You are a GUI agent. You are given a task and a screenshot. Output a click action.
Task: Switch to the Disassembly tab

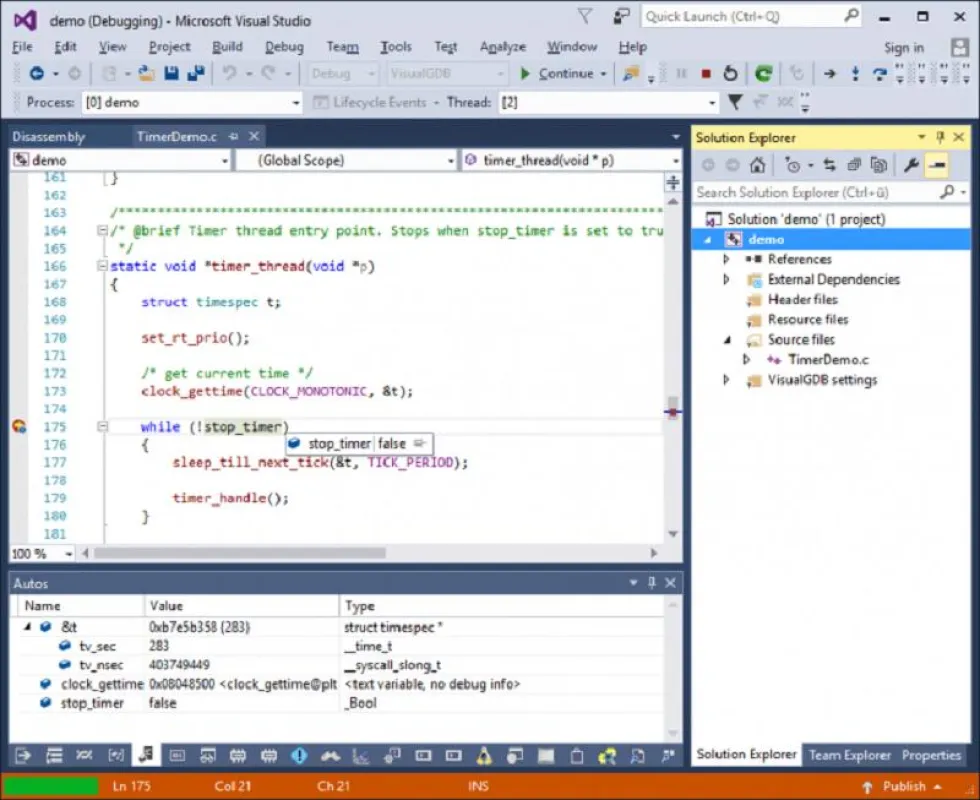point(49,137)
